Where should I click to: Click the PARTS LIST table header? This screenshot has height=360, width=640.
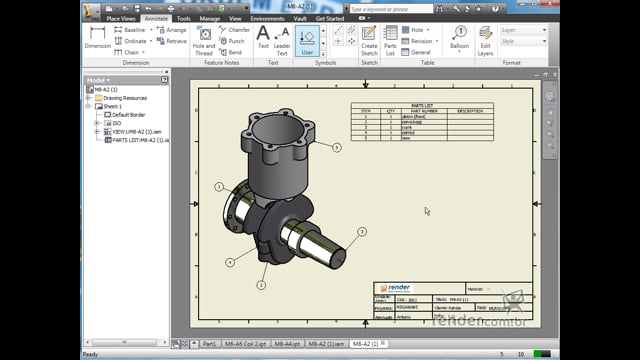tap(422, 105)
